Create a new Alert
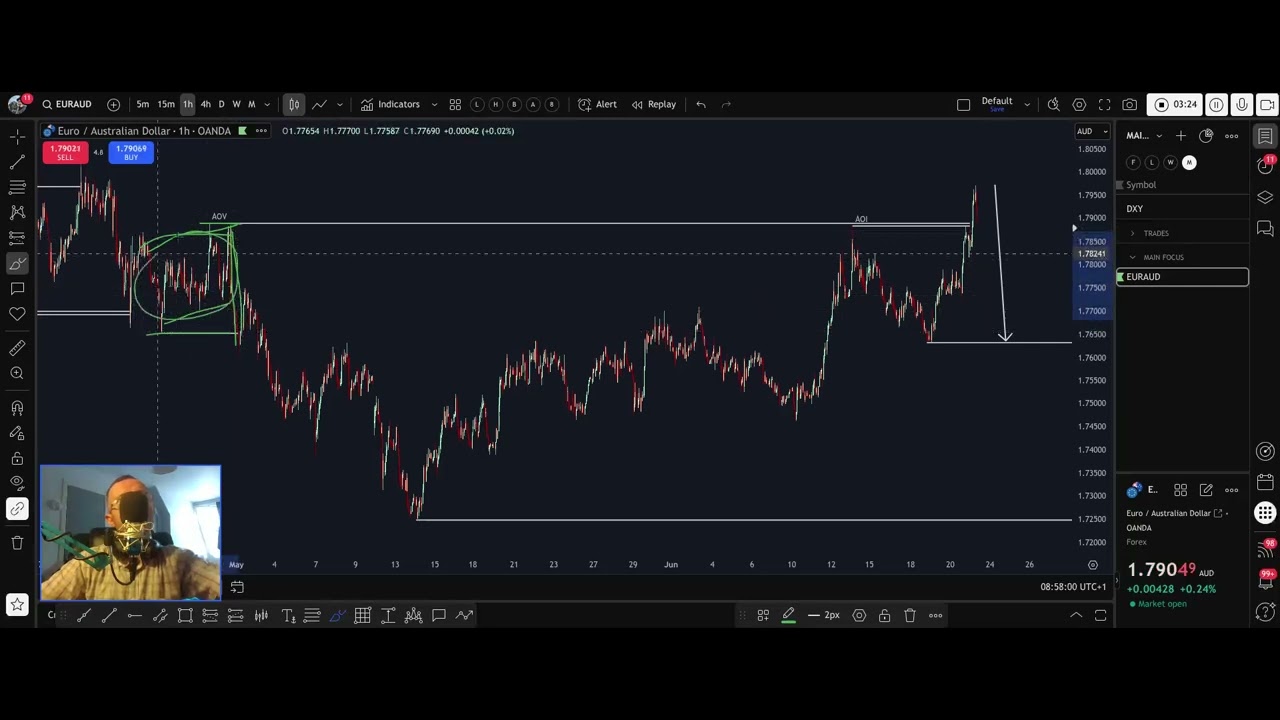The width and height of the screenshot is (1280, 720). tap(597, 104)
